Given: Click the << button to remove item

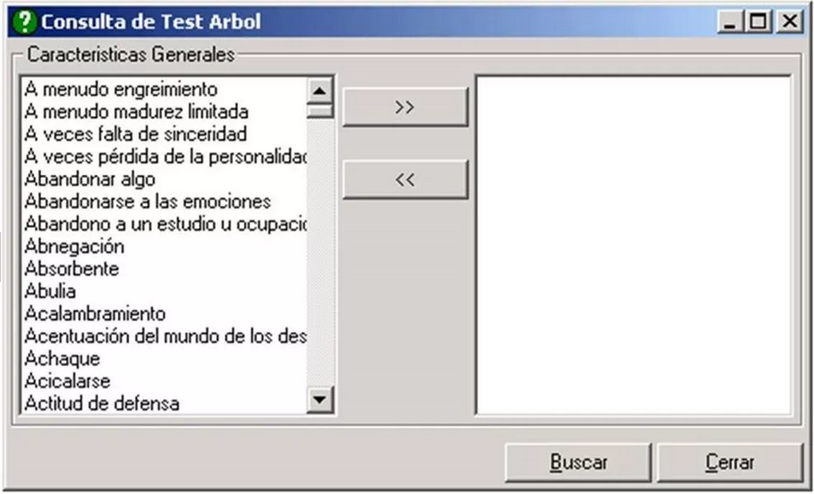Looking at the screenshot, I should [x=405, y=180].
